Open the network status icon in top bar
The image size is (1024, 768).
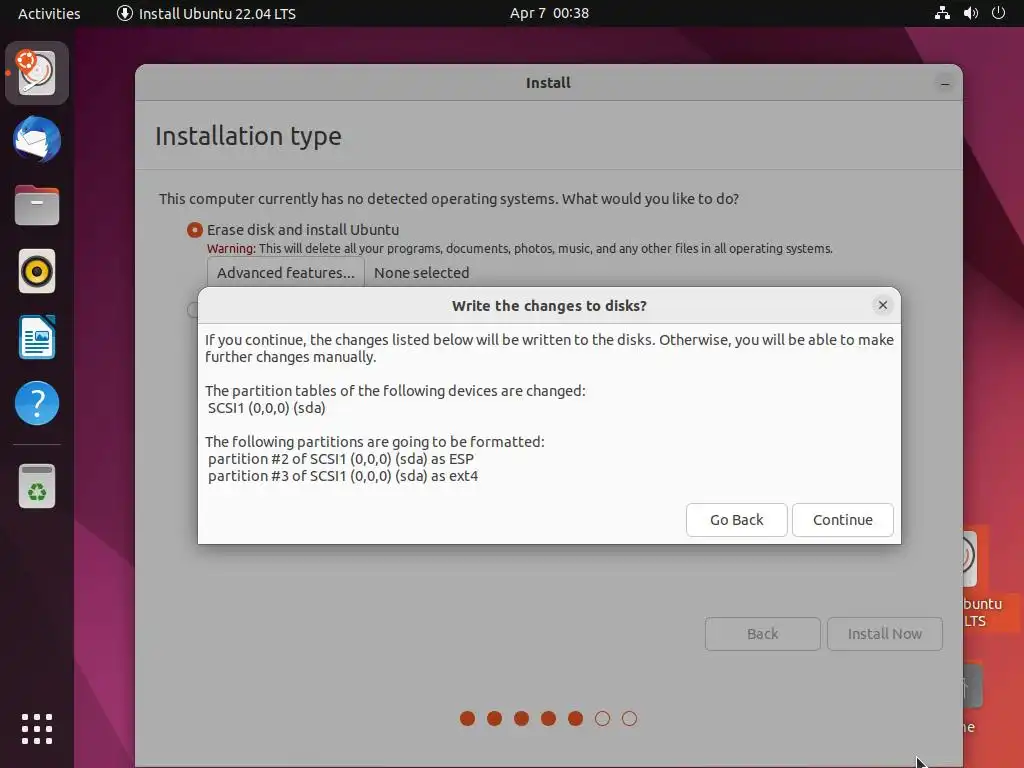click(942, 13)
